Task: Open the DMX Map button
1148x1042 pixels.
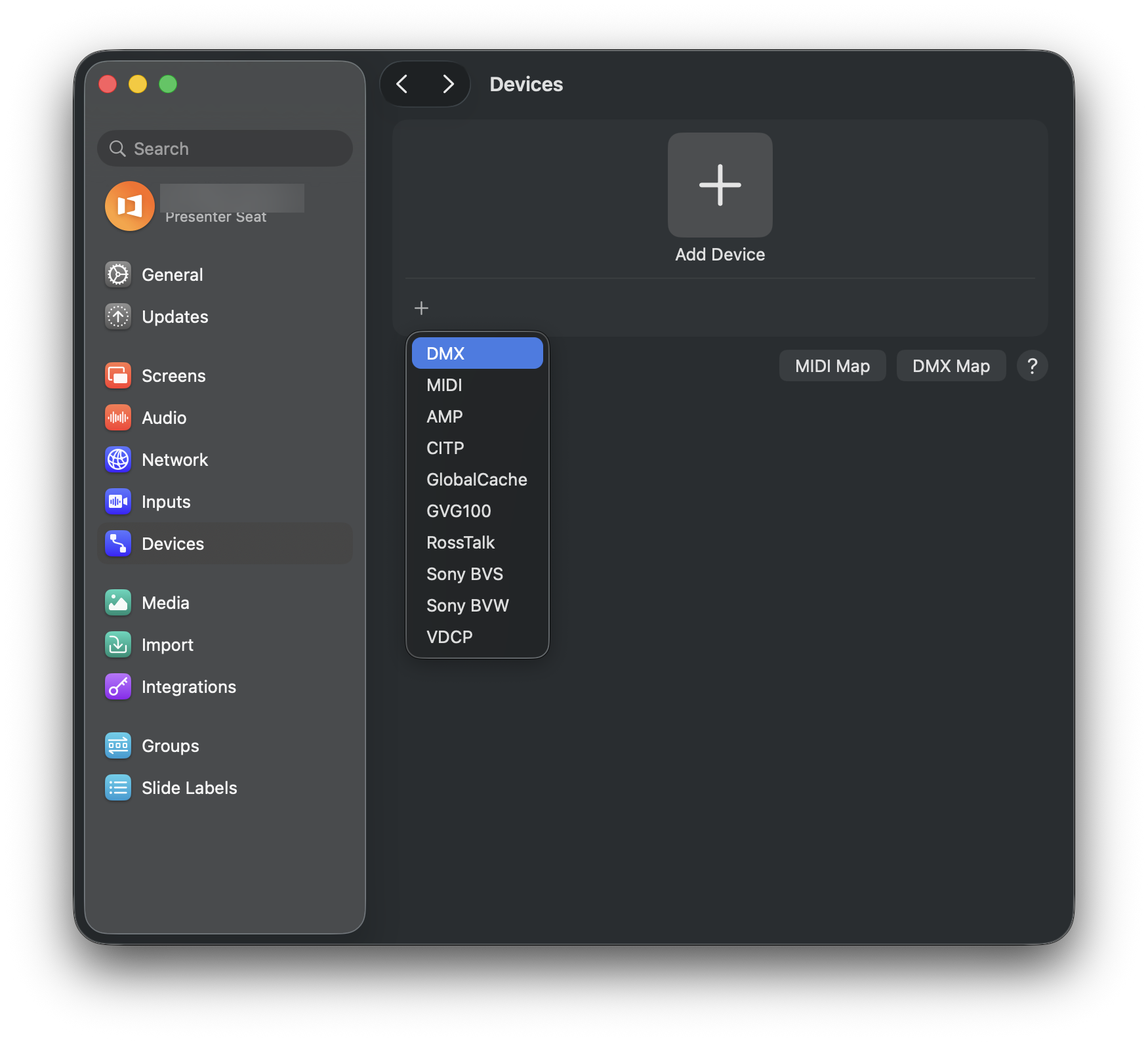Action: (x=951, y=365)
